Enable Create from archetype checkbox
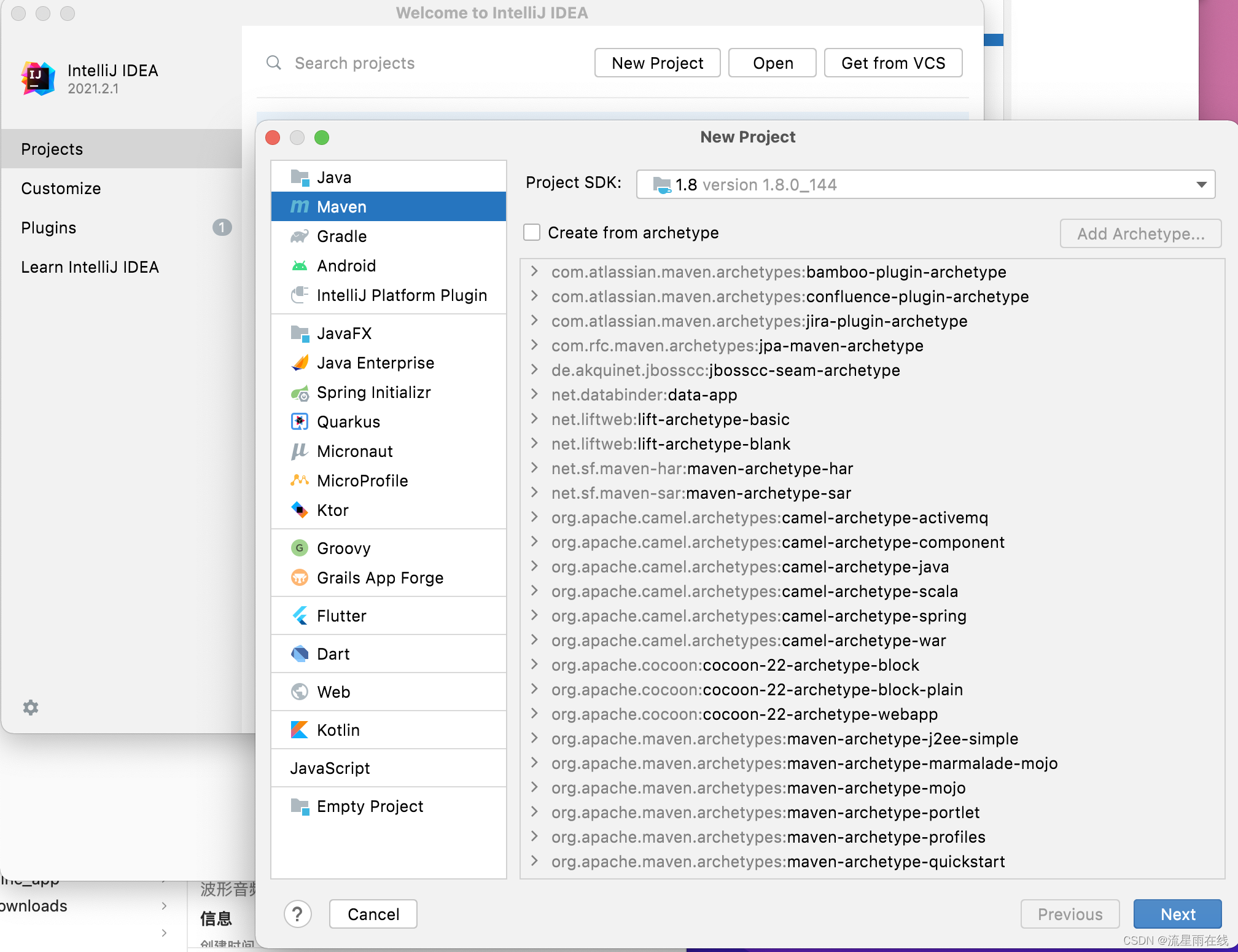The image size is (1238, 952). point(532,233)
